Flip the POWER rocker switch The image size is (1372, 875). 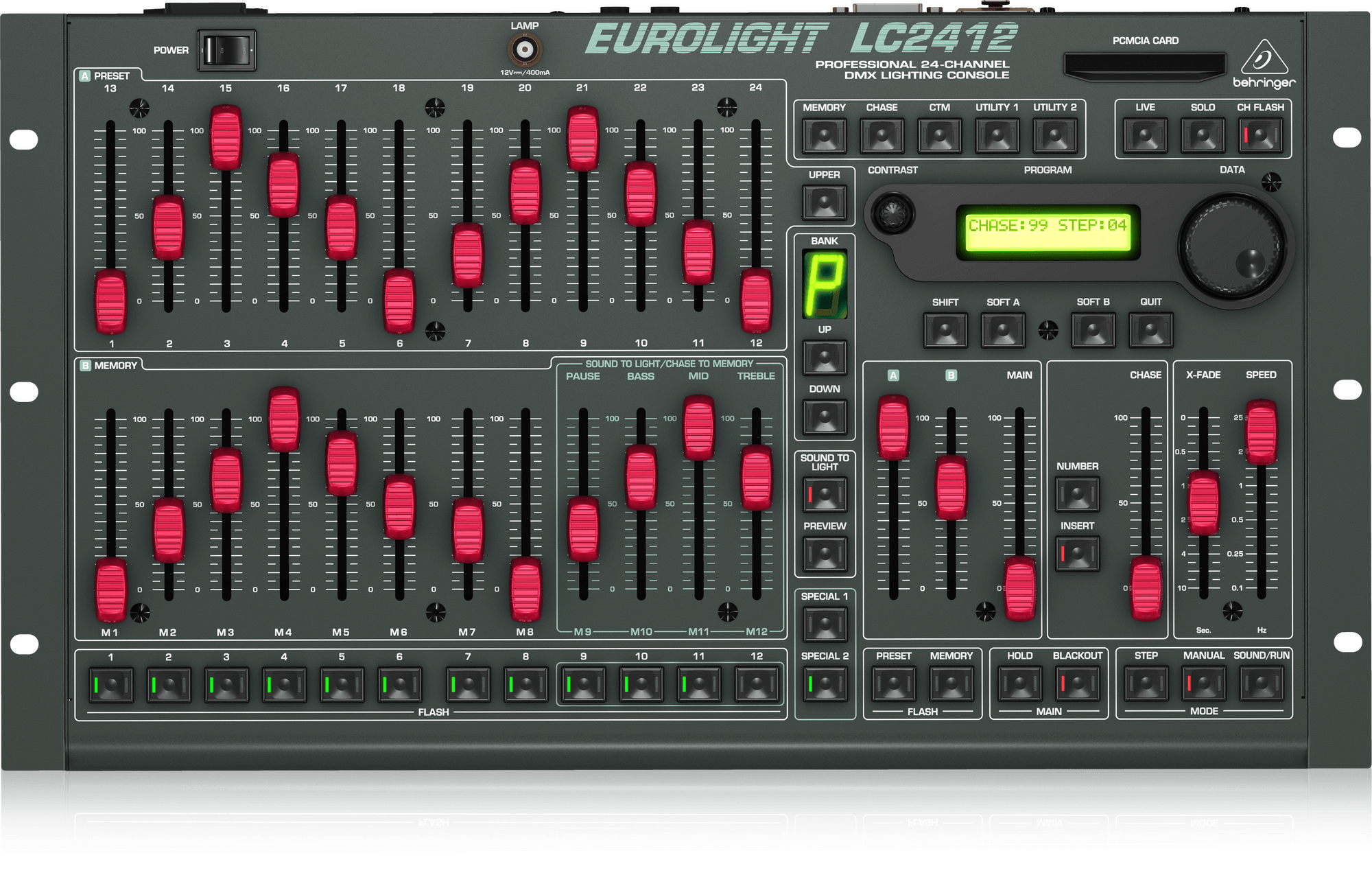(x=226, y=50)
